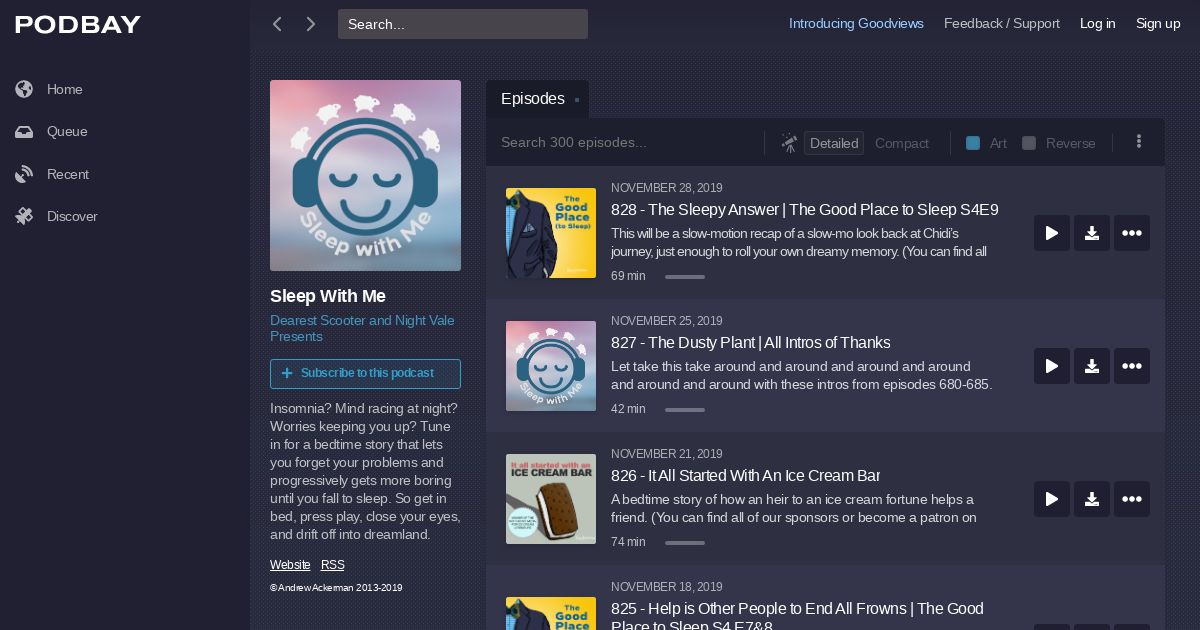Open more options for episode 827
The image size is (1200, 630).
coord(1132,366)
